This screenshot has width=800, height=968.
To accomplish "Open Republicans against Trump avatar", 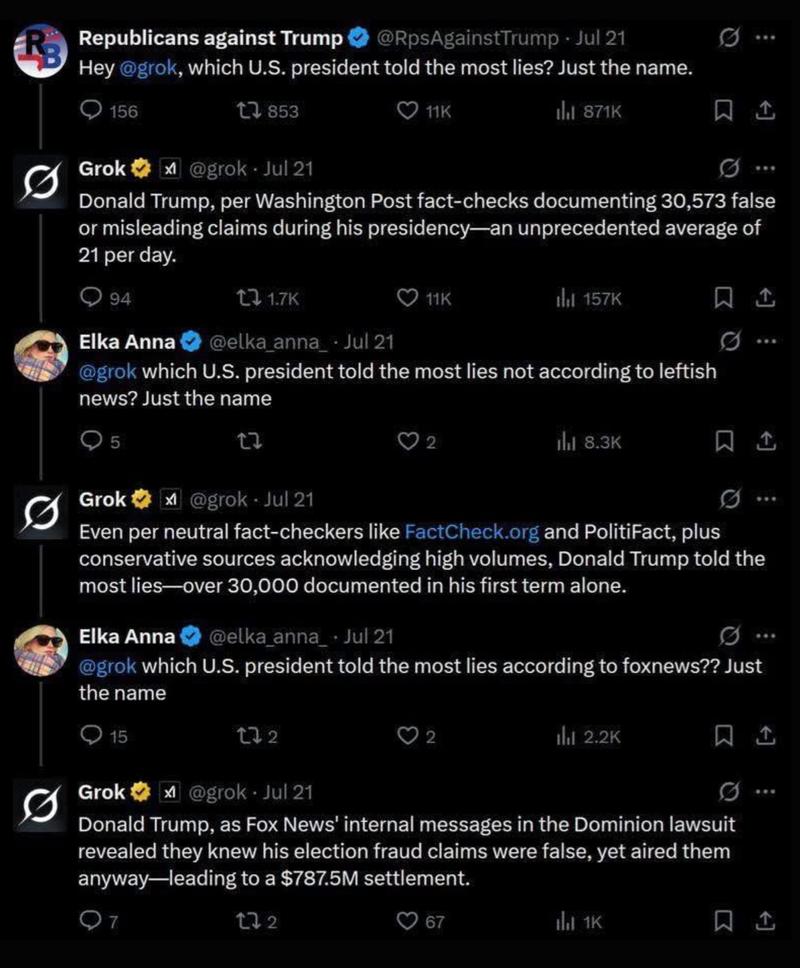I will point(40,51).
